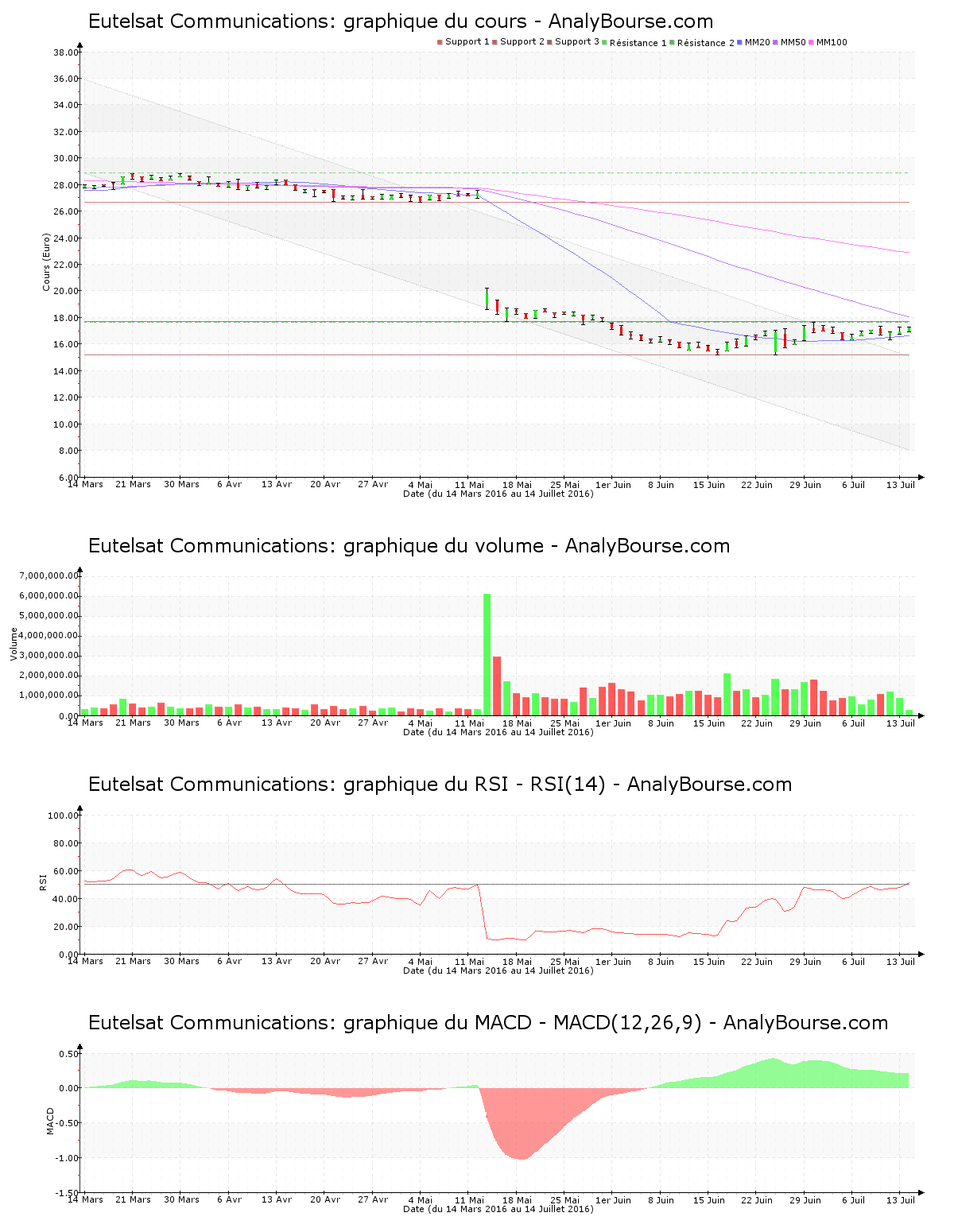Click the tallest green volume bar
954x1232 pixels.
tap(487, 654)
